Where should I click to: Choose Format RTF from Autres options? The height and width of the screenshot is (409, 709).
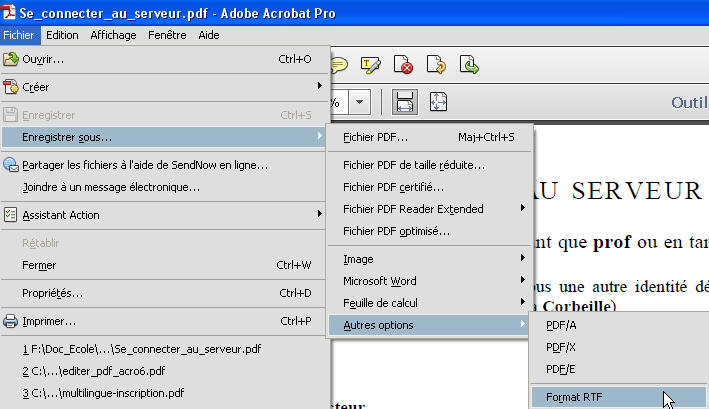[x=619, y=397]
